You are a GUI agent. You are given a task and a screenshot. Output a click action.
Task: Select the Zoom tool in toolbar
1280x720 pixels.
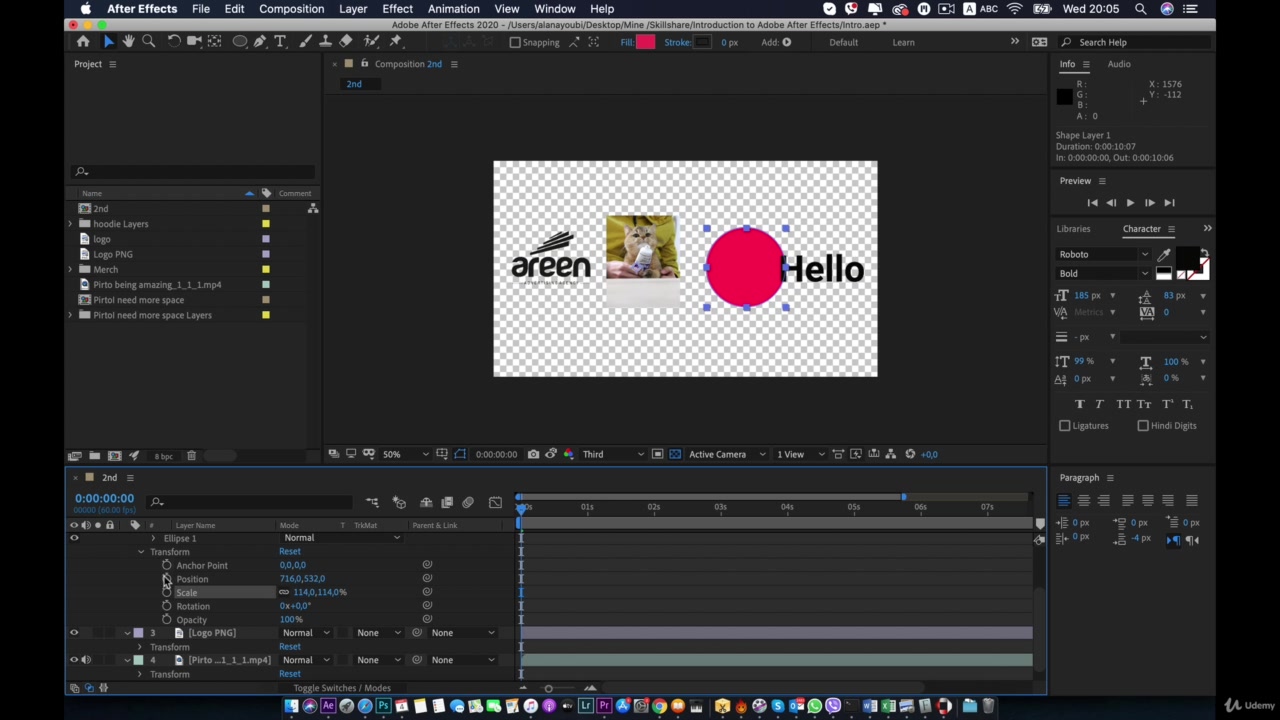(x=148, y=42)
